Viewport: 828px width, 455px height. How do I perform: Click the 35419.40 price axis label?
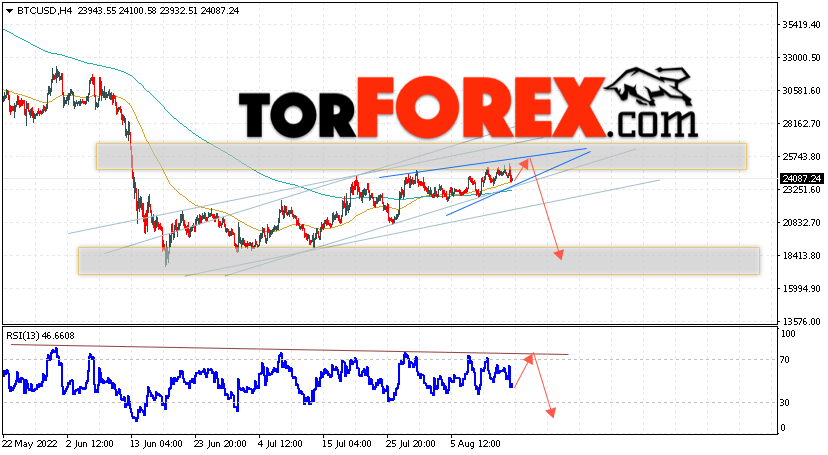801,24
